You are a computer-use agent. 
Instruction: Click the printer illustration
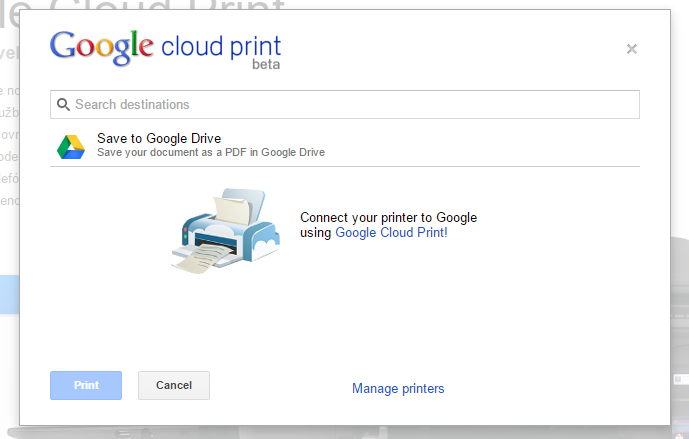pyautogui.click(x=223, y=229)
